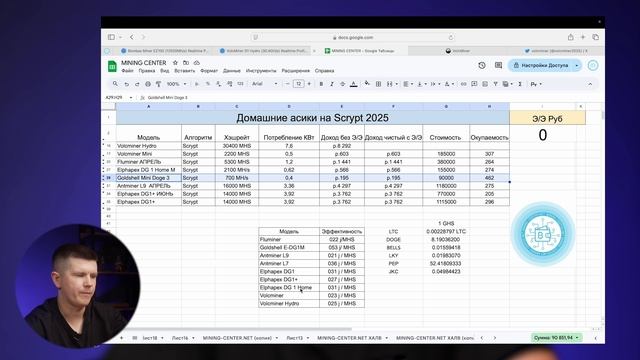Screen dimensions: 640x360
Task: Open the Лист16 tab dropdown arrow
Action: [193, 338]
